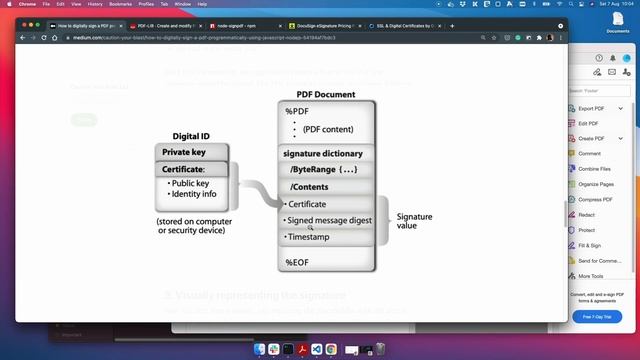Image resolution: width=640 pixels, height=360 pixels.
Task: Click the Create PDF label in Acrobat
Action: [x=591, y=138]
